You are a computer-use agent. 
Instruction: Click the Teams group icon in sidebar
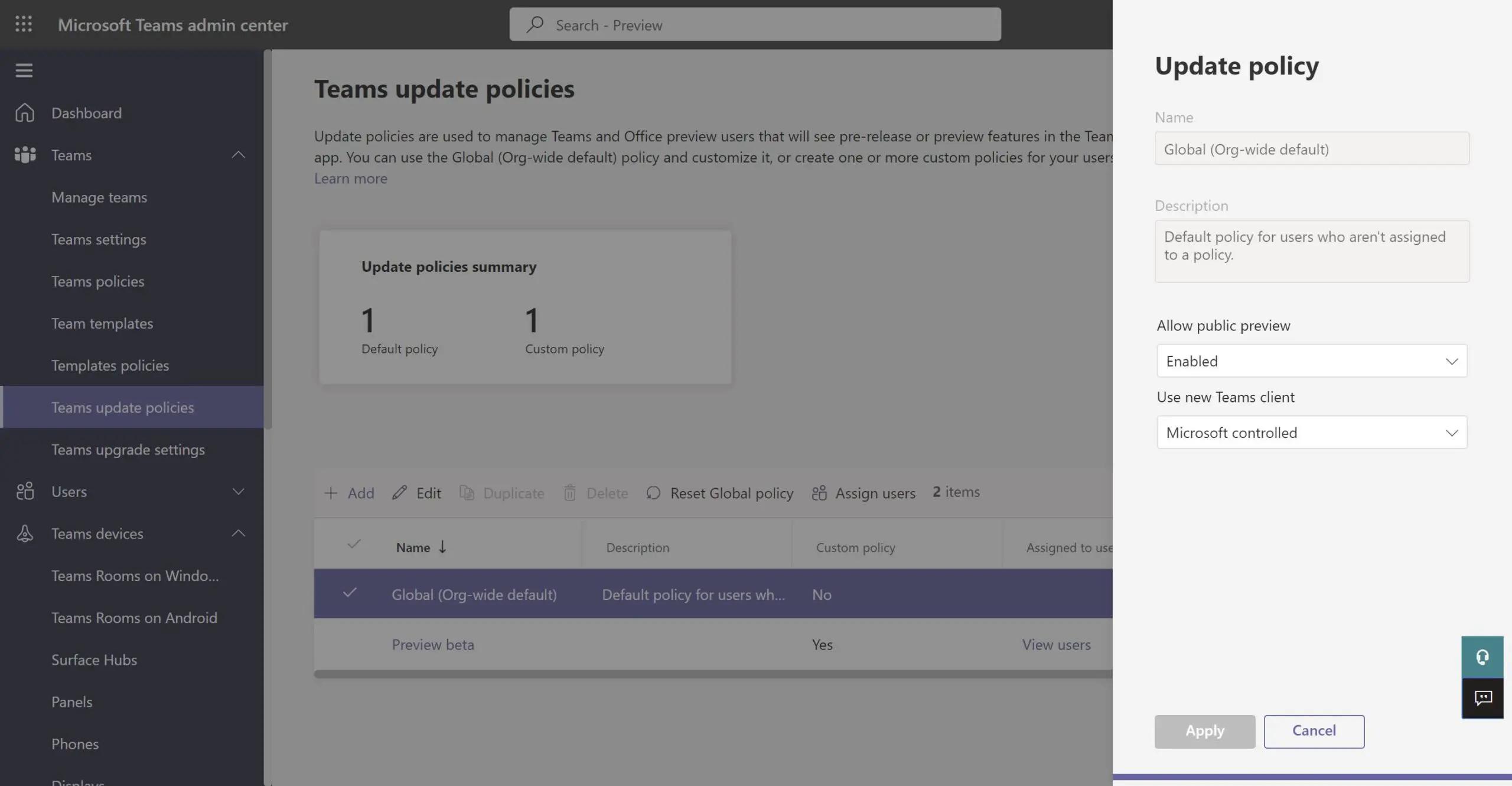25,155
